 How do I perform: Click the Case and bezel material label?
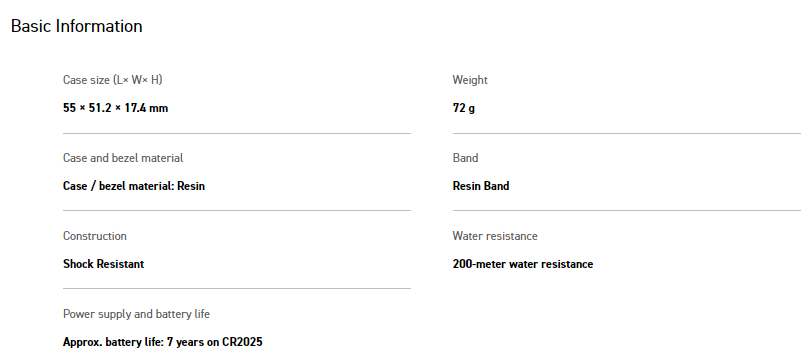[x=123, y=158]
